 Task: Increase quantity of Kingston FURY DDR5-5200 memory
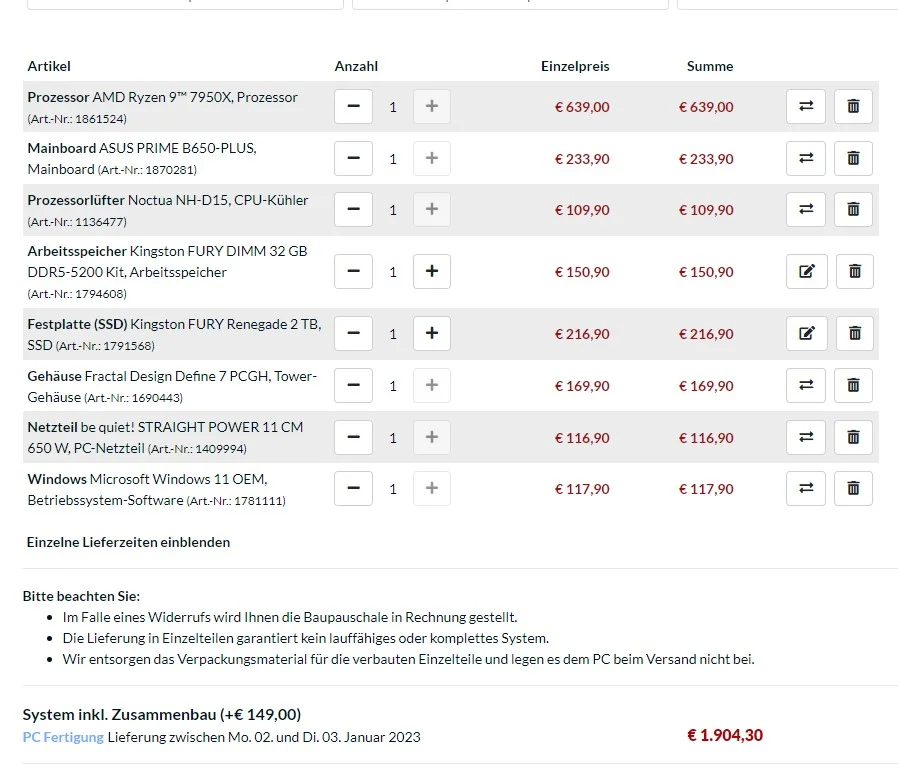click(x=432, y=271)
